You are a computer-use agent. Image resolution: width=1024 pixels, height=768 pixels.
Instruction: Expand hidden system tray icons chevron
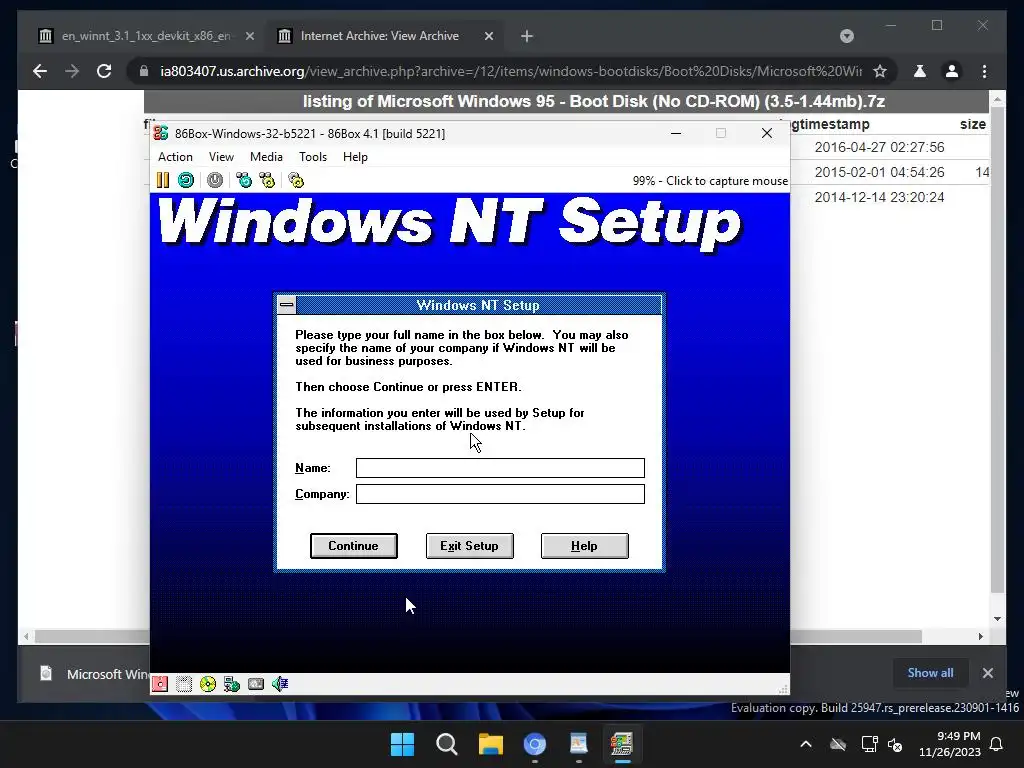tap(806, 744)
